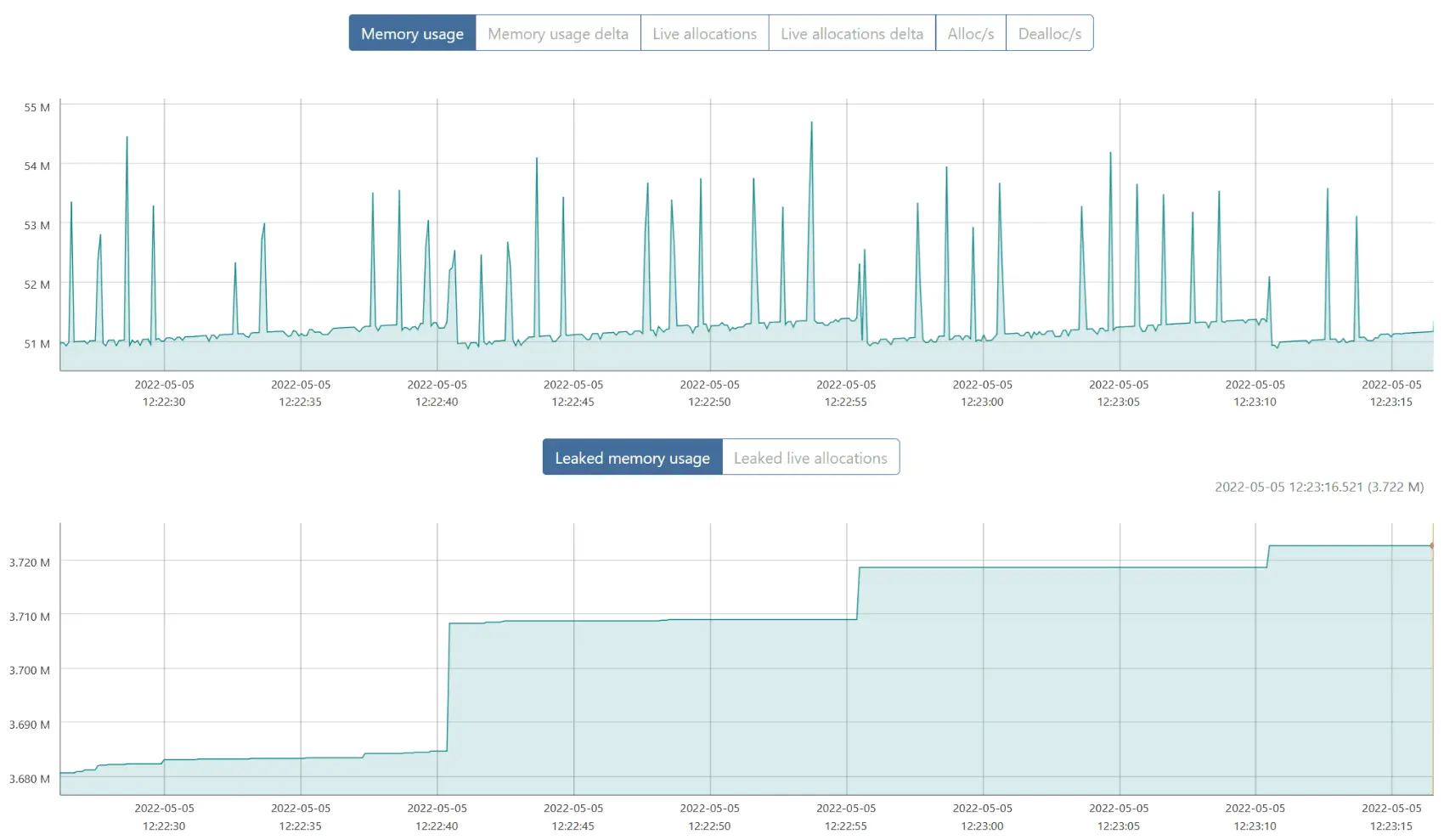Click the 12:23:00 x-axis label on leaked chart
Screen dimensions: 1444x840
(982, 817)
